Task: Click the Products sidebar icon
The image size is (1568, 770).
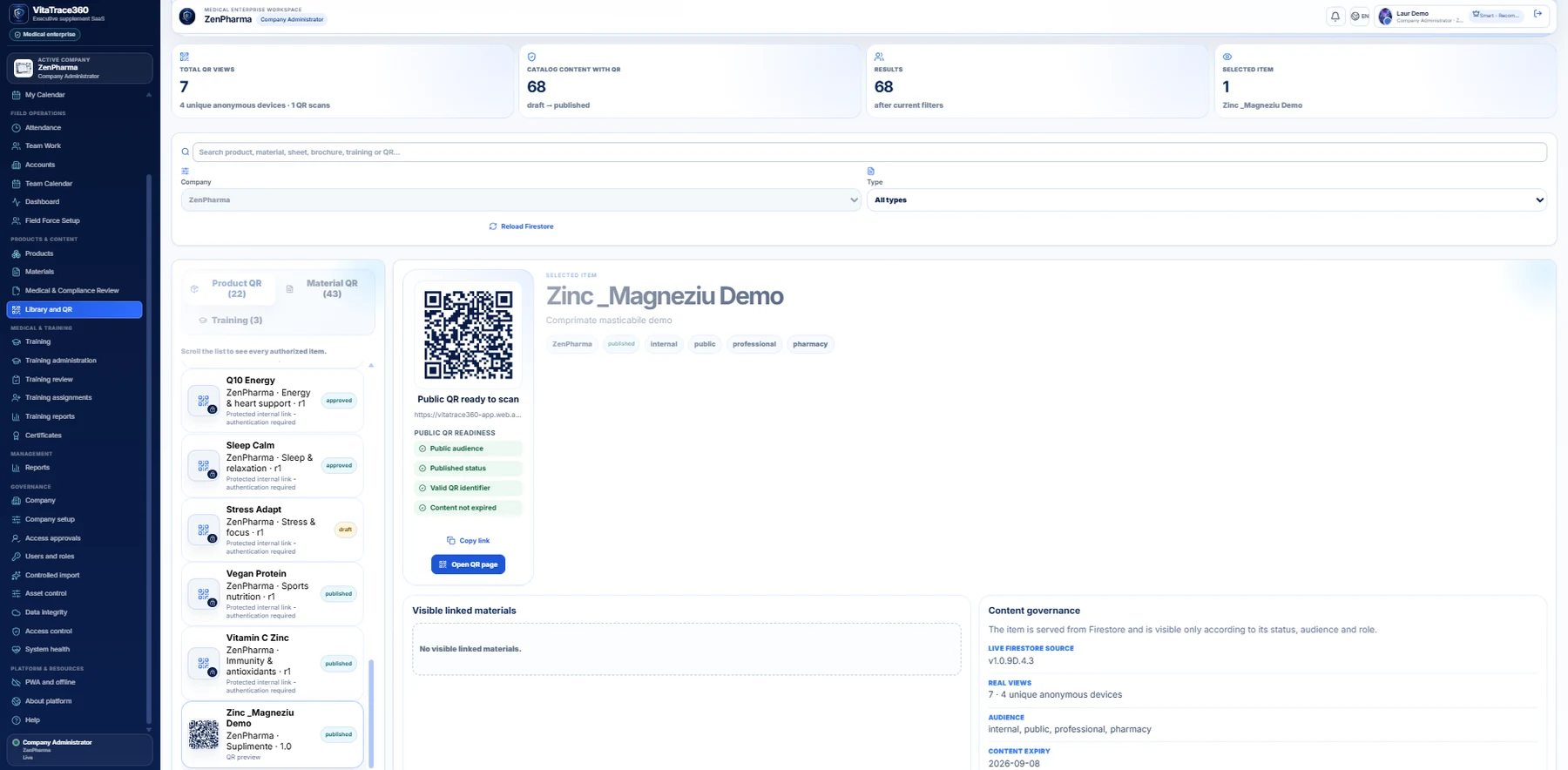Action: click(16, 253)
